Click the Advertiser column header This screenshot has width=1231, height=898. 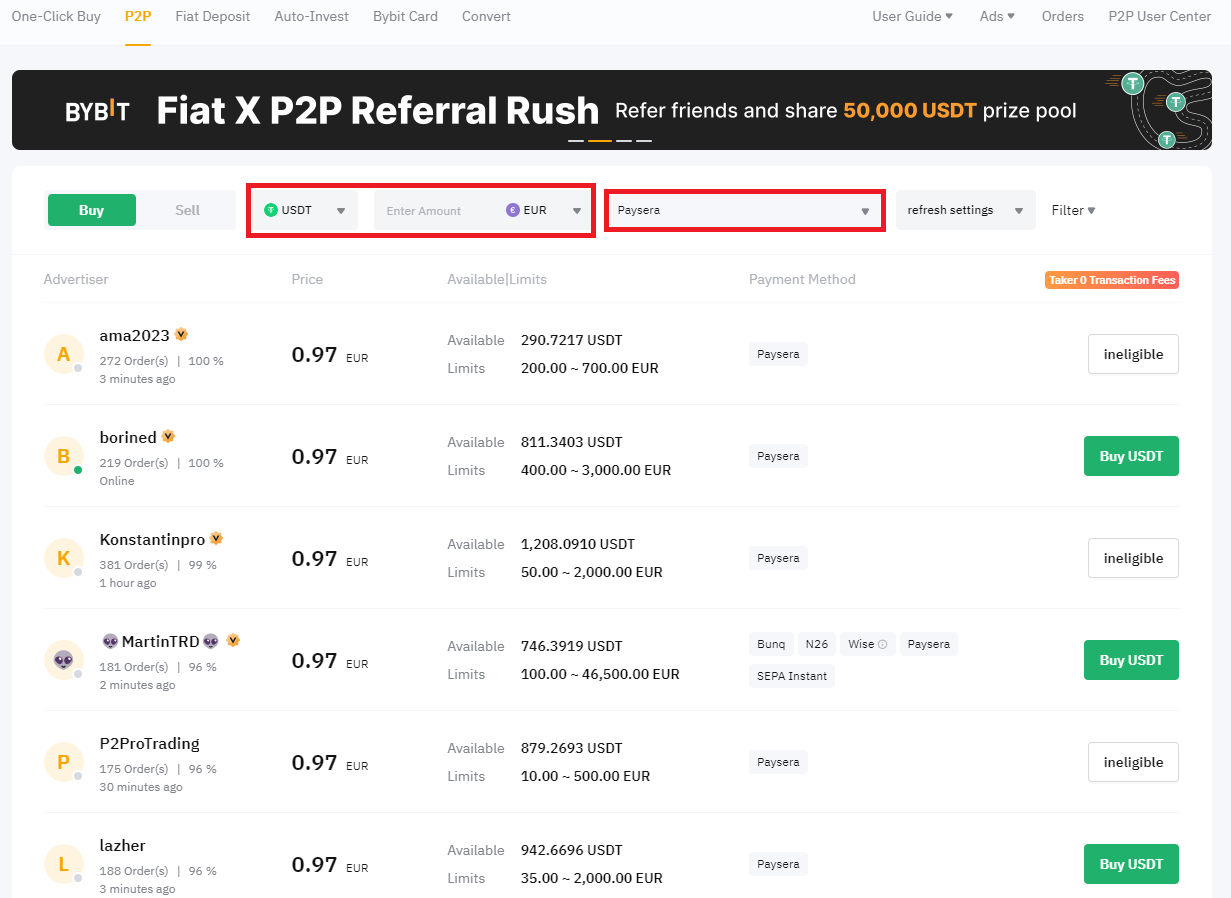click(76, 279)
